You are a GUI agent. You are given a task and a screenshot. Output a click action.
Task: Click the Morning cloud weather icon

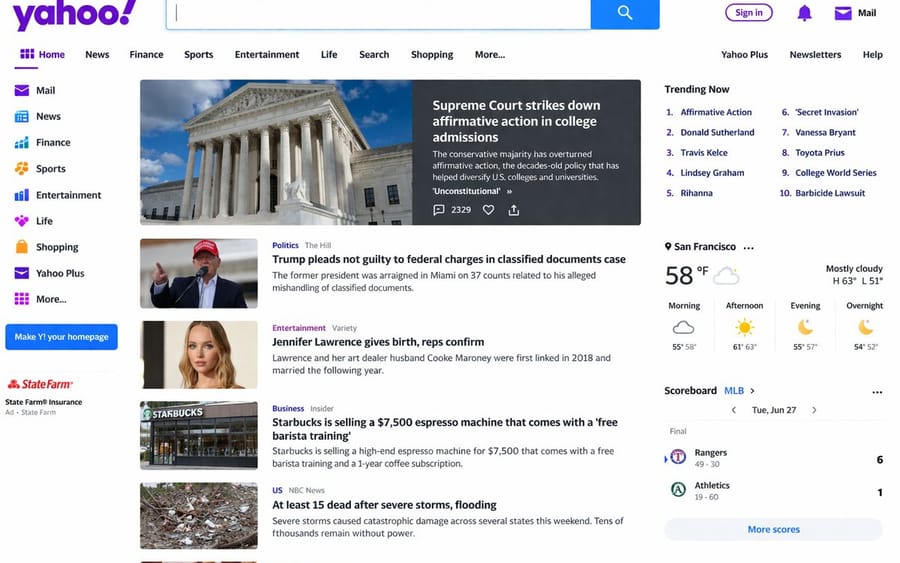683,328
